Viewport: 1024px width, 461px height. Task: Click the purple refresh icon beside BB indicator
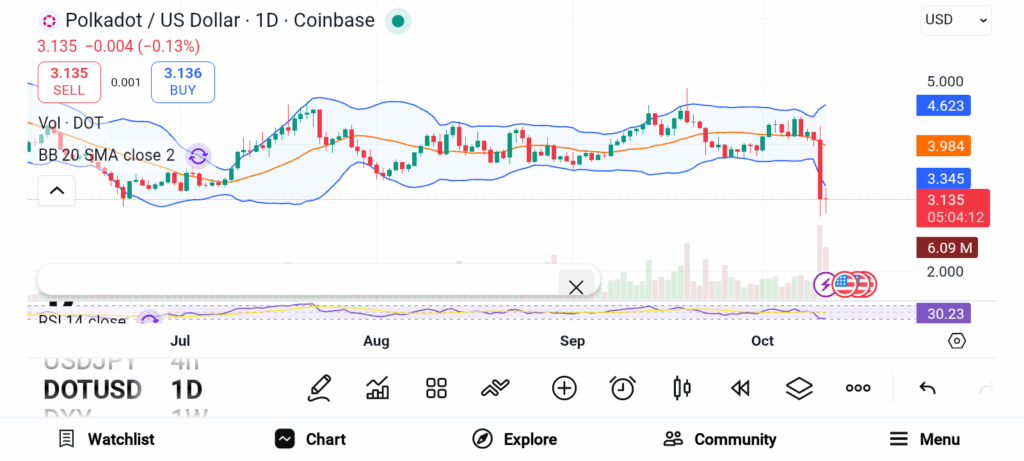(198, 155)
